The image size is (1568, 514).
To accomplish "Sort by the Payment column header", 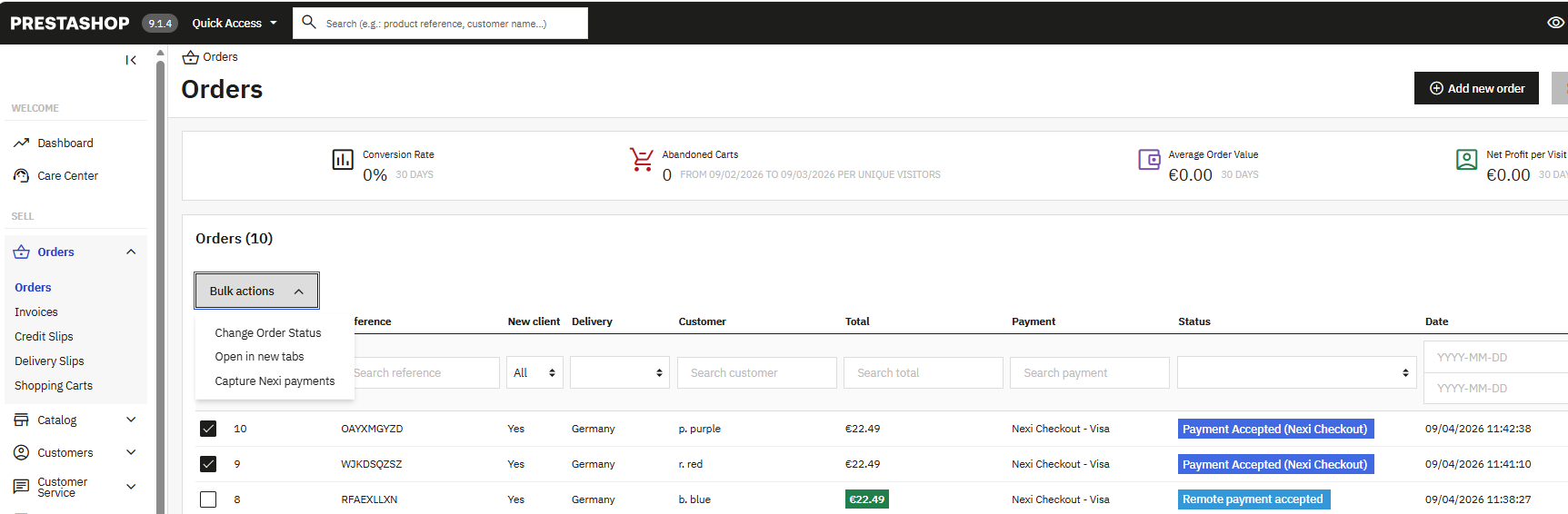I will 1034,321.
